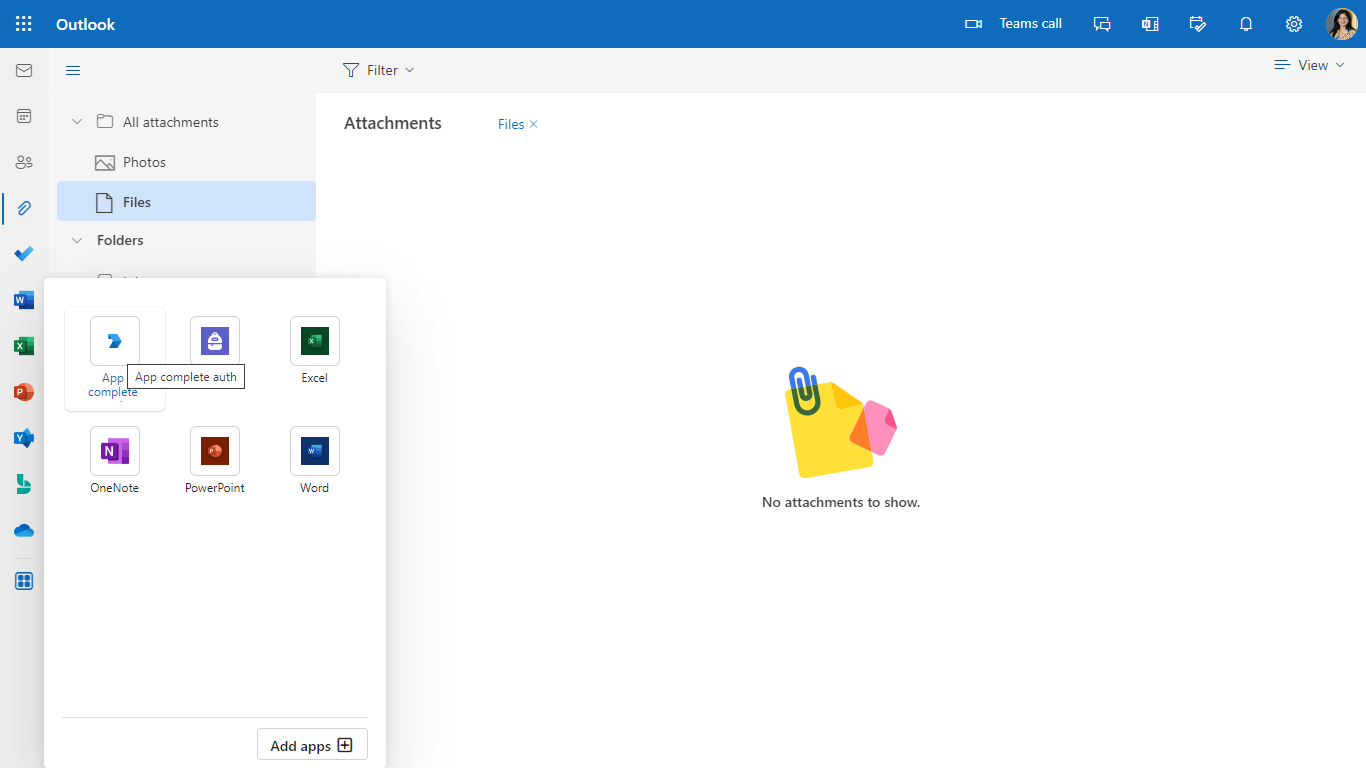The height and width of the screenshot is (768, 1366).
Task: Launch Word from the apps flyout
Action: click(315, 461)
